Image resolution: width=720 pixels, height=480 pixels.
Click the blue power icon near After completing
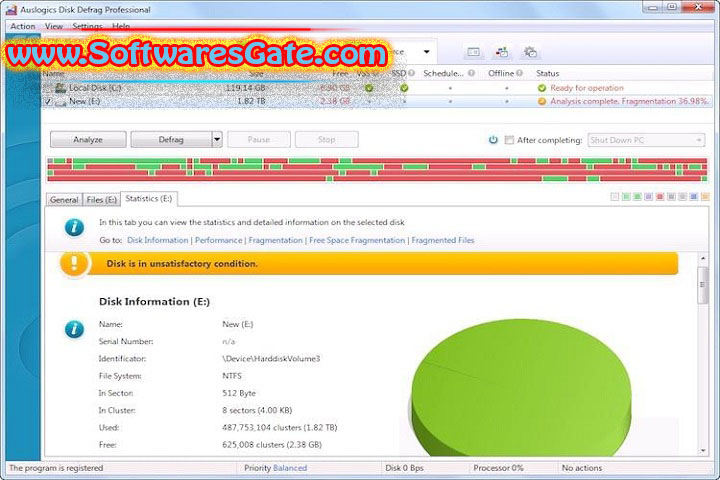[x=493, y=140]
